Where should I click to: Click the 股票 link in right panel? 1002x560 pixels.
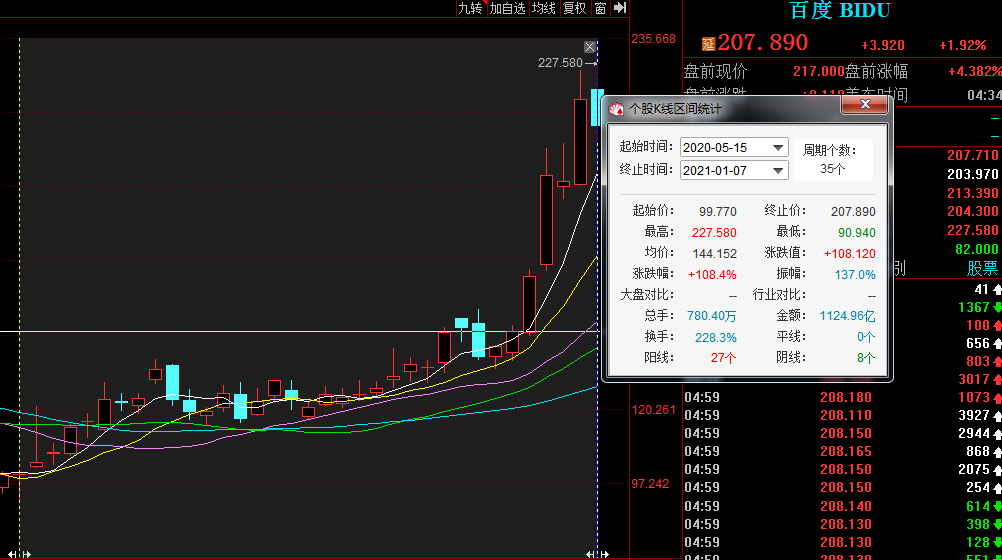(982, 268)
